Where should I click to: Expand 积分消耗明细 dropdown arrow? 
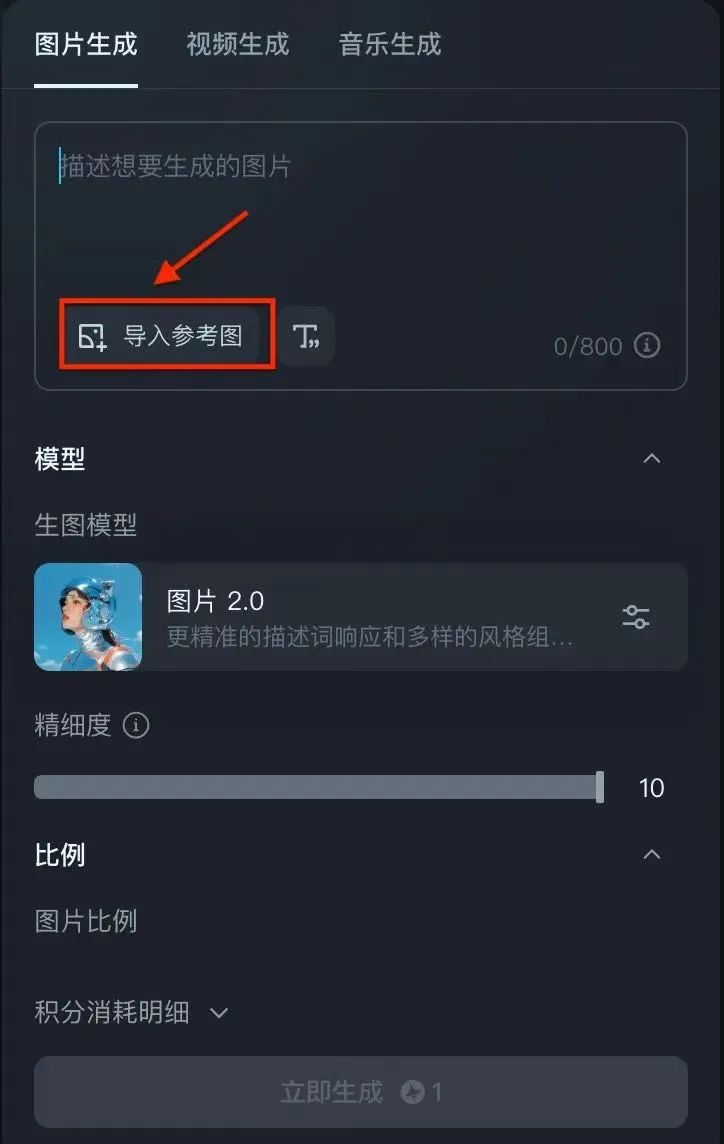pyautogui.click(x=219, y=1013)
